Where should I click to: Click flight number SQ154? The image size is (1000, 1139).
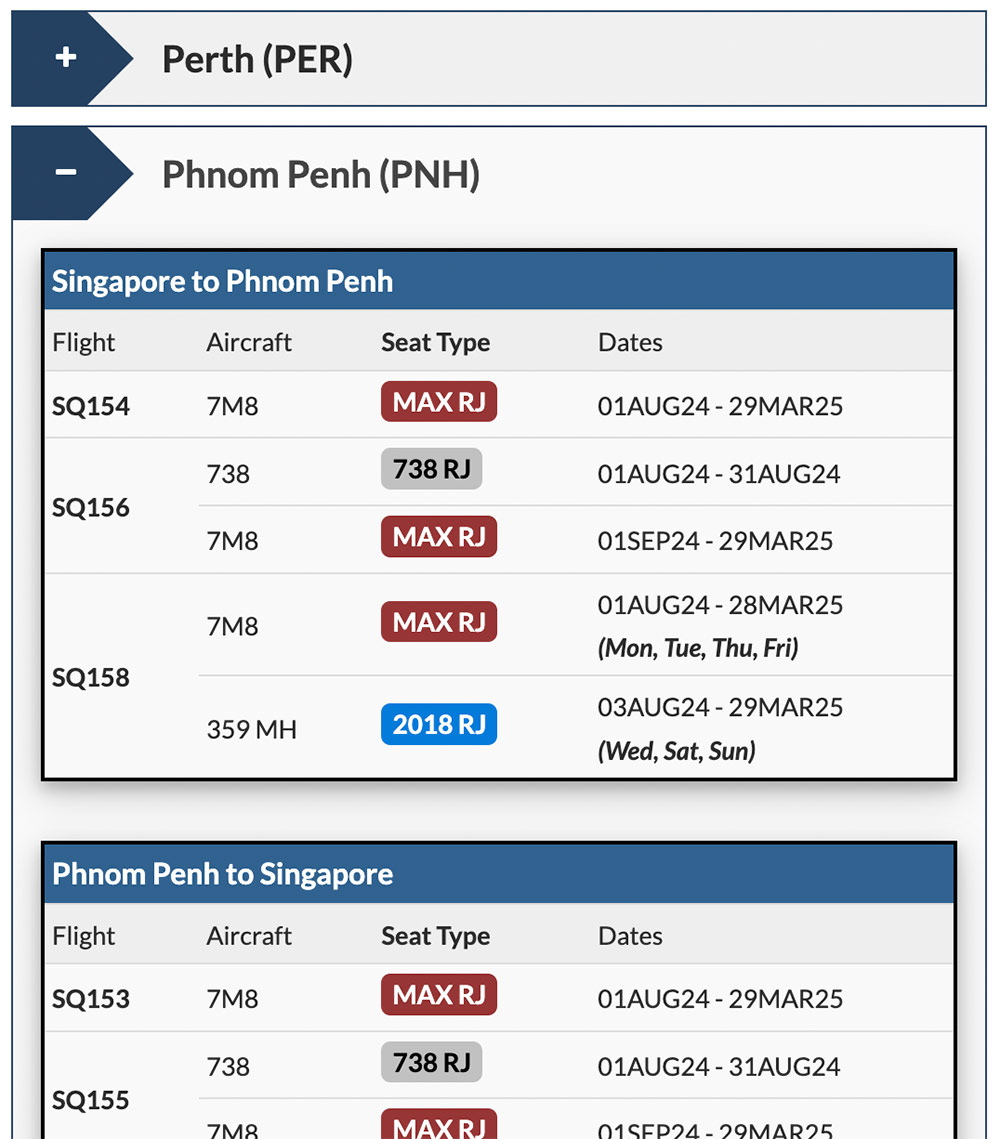click(91, 406)
